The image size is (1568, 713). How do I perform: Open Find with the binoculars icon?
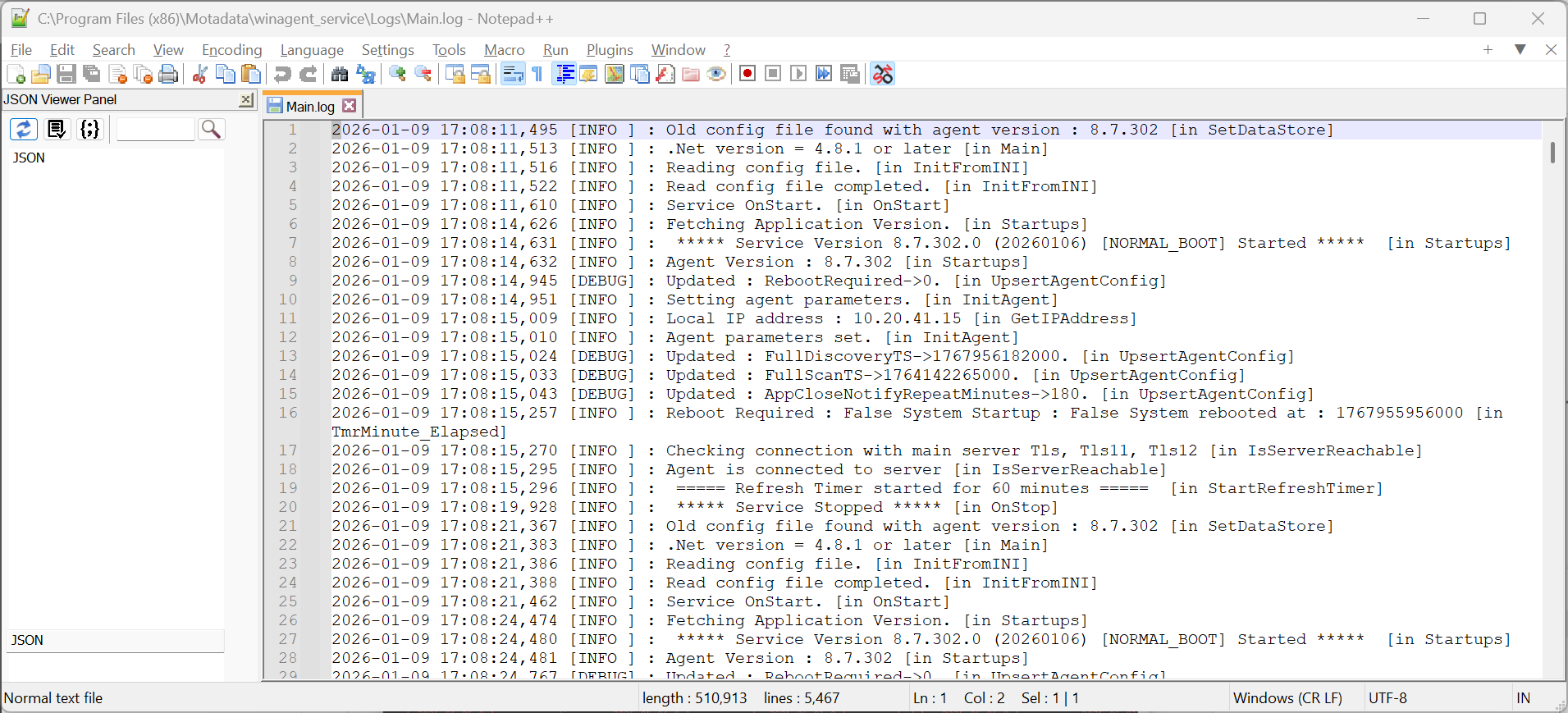[340, 75]
